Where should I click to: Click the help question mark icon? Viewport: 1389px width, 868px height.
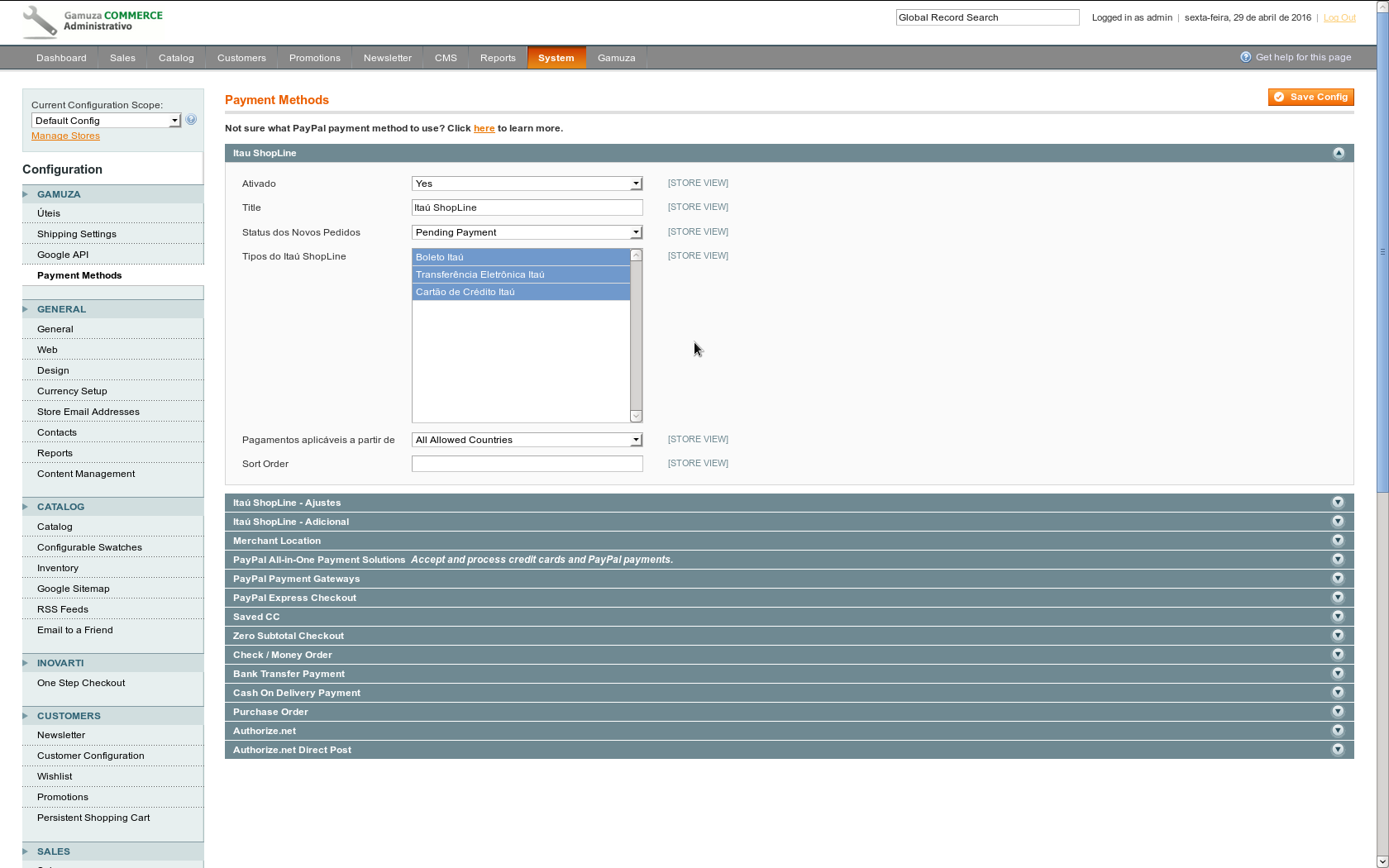[1245, 57]
